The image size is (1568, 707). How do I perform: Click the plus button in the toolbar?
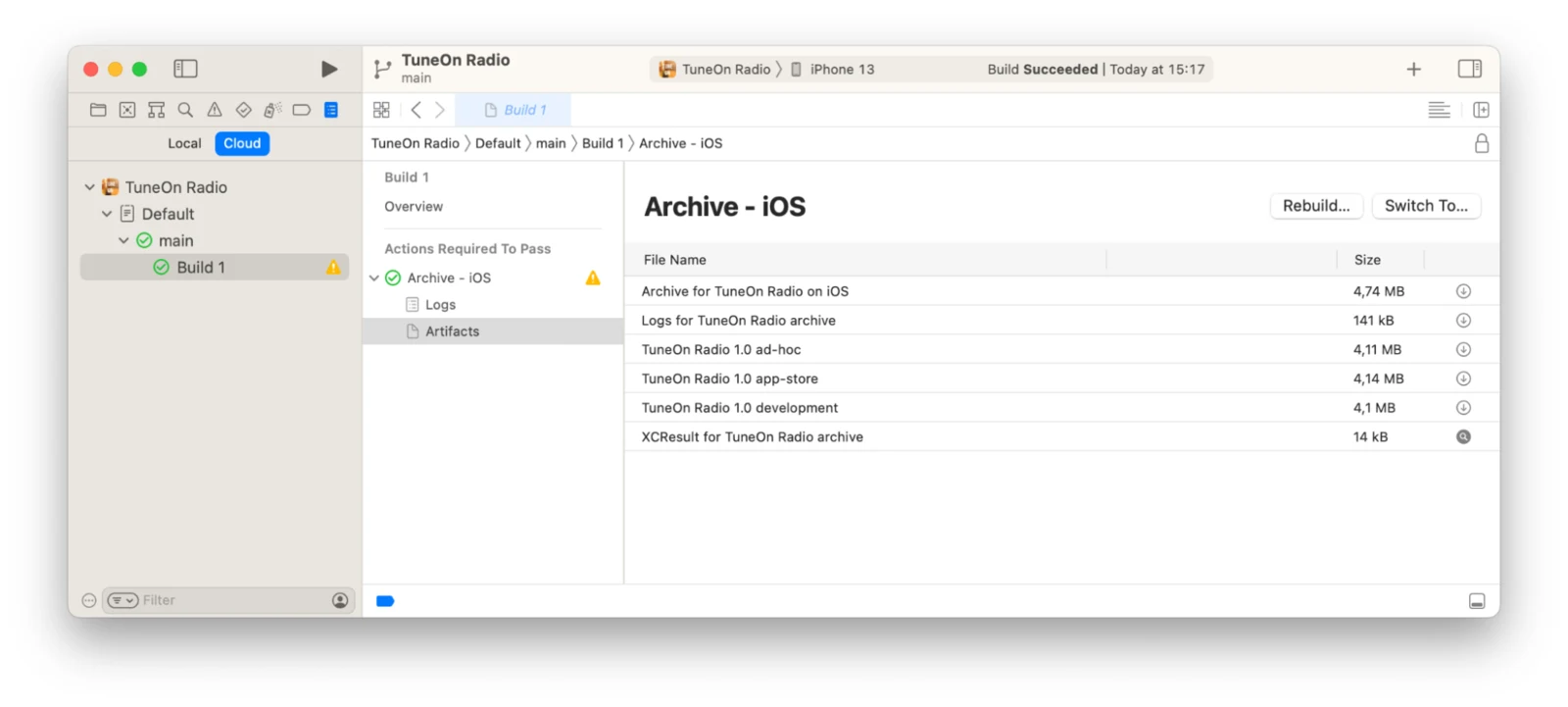(1413, 69)
